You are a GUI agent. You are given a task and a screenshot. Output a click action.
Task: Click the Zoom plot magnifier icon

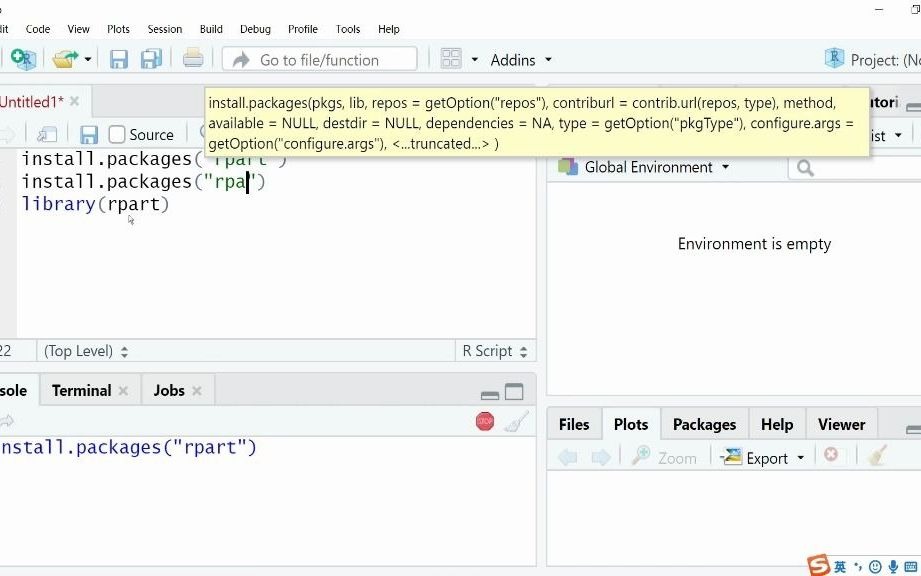(x=641, y=457)
